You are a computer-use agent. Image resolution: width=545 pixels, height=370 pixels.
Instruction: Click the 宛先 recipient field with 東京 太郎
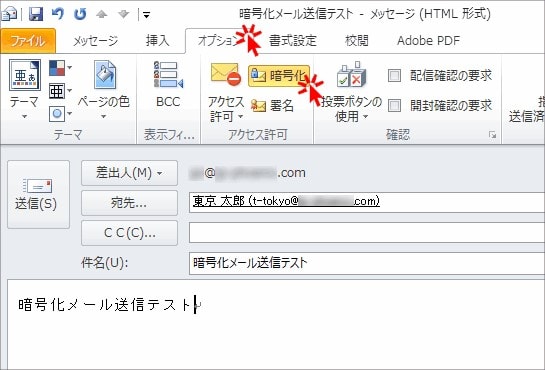[x=367, y=202]
